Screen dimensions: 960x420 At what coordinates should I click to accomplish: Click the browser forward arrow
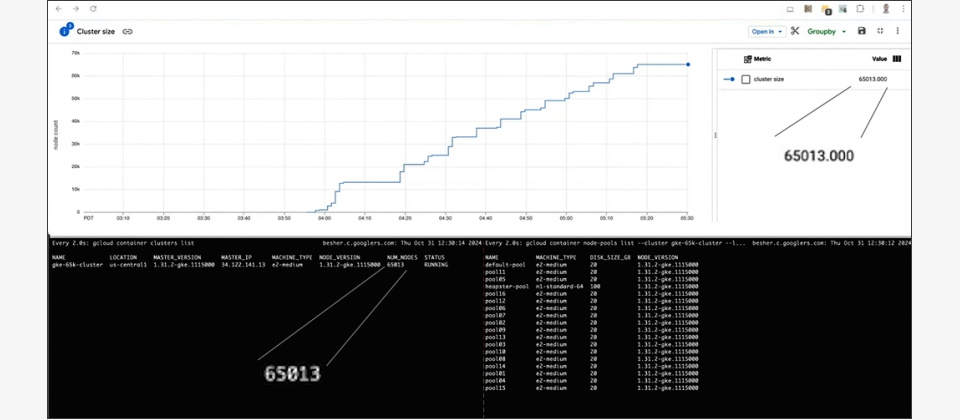pyautogui.click(x=74, y=9)
